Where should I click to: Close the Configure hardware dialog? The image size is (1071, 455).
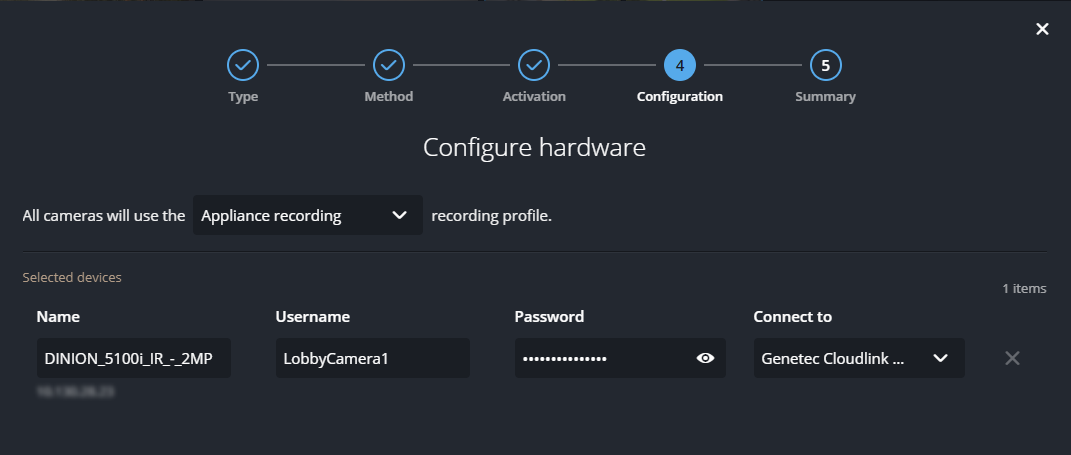click(x=1042, y=29)
